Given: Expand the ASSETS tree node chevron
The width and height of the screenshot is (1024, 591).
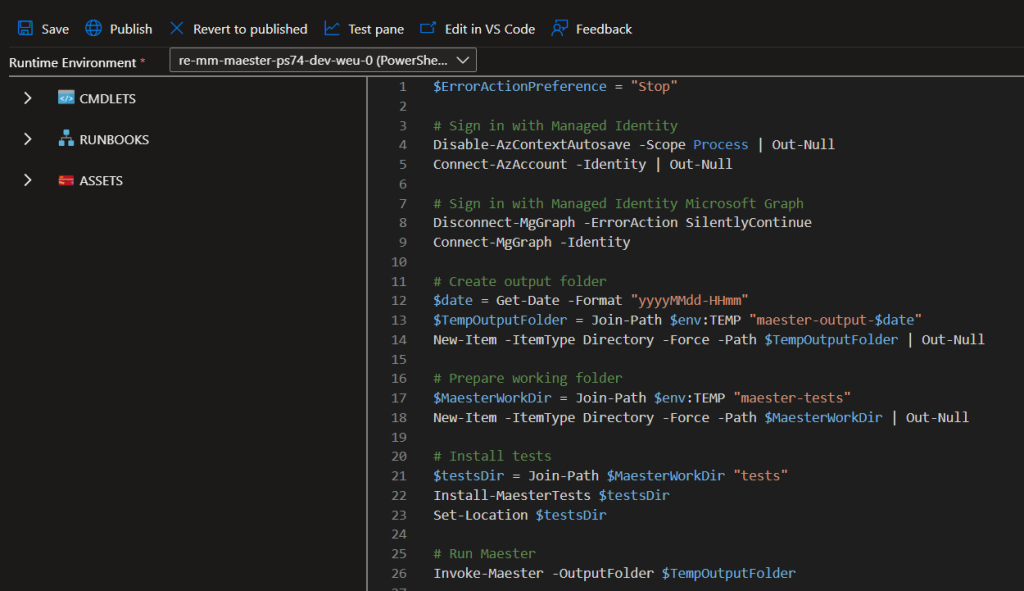Looking at the screenshot, I should (27, 180).
